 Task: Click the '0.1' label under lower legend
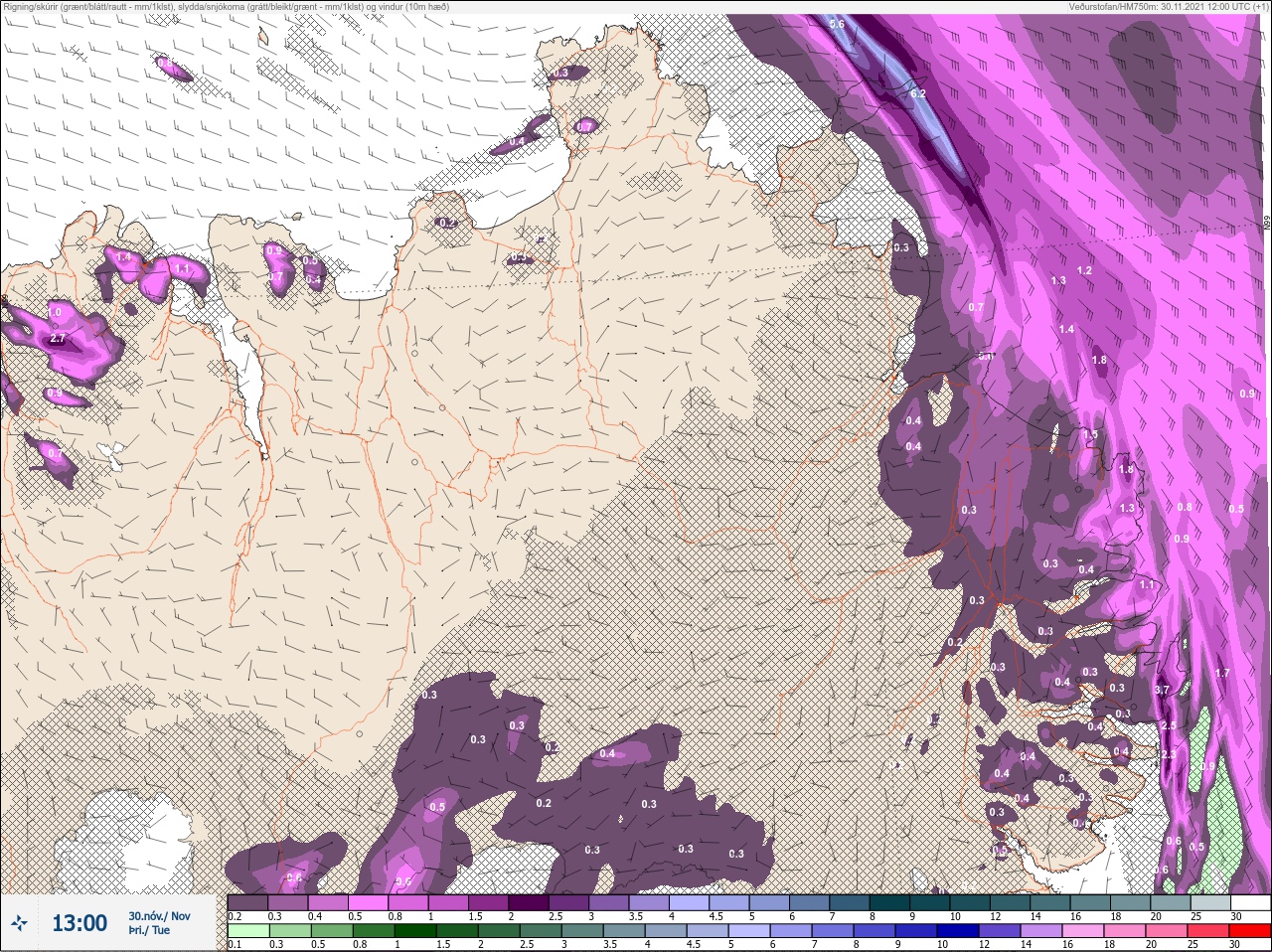[235, 944]
